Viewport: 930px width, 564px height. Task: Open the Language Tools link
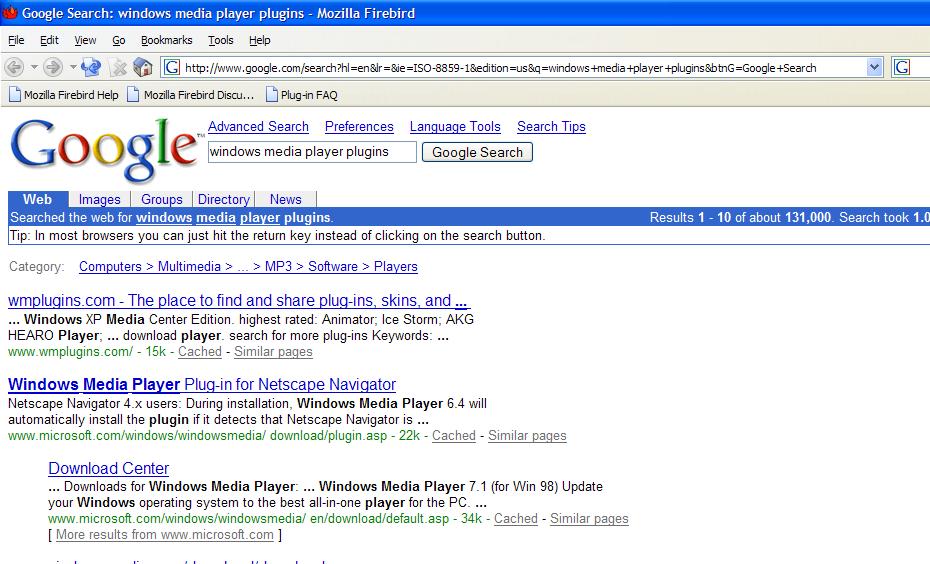pos(455,126)
